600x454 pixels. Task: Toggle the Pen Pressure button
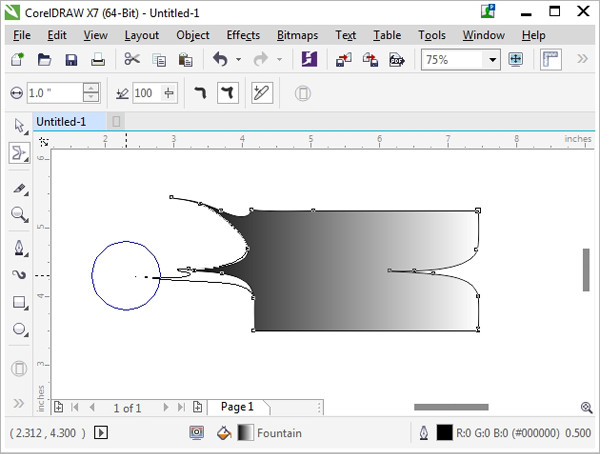tap(262, 93)
